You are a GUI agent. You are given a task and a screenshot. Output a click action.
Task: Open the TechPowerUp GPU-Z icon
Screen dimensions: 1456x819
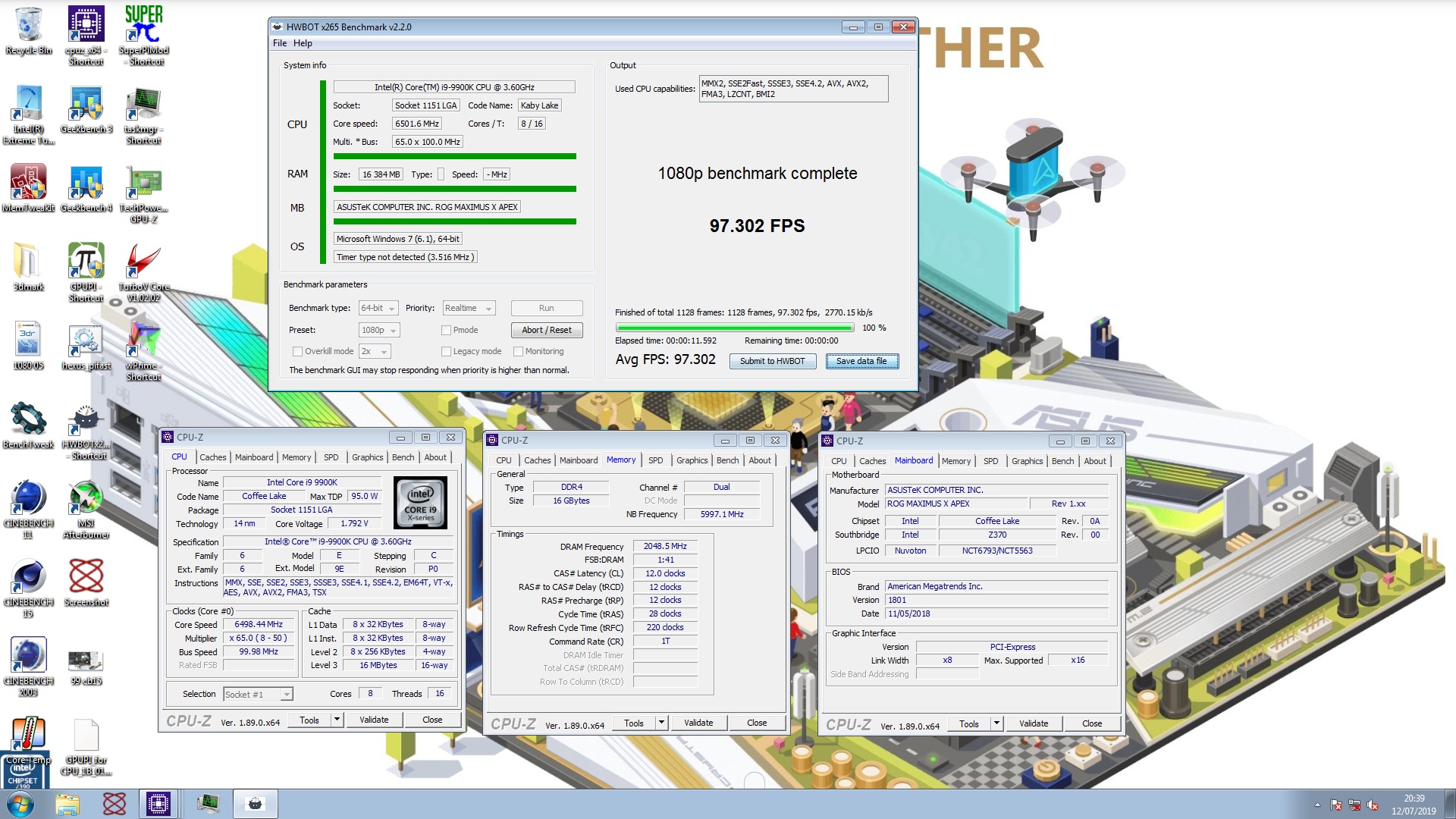[143, 193]
